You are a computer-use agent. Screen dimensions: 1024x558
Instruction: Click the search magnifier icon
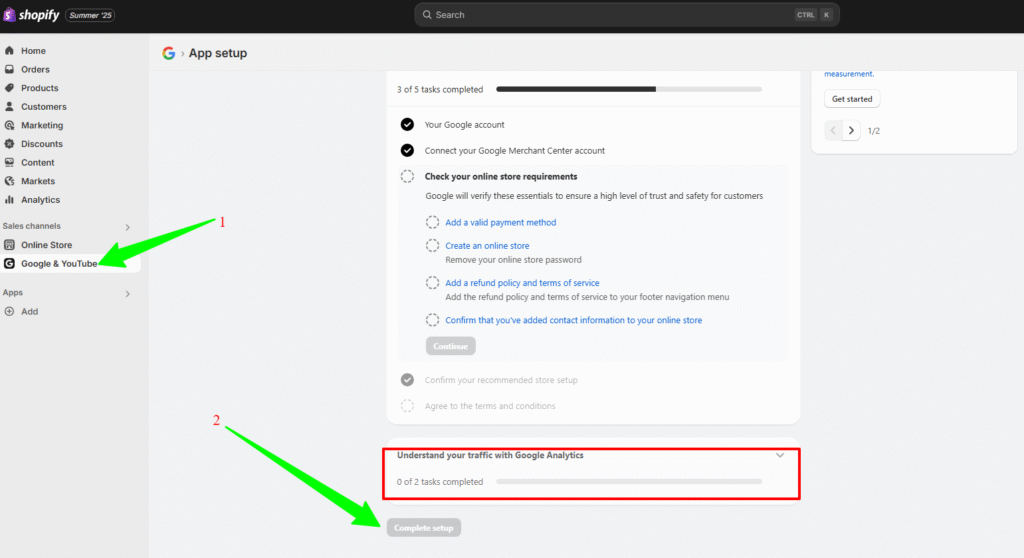click(427, 14)
